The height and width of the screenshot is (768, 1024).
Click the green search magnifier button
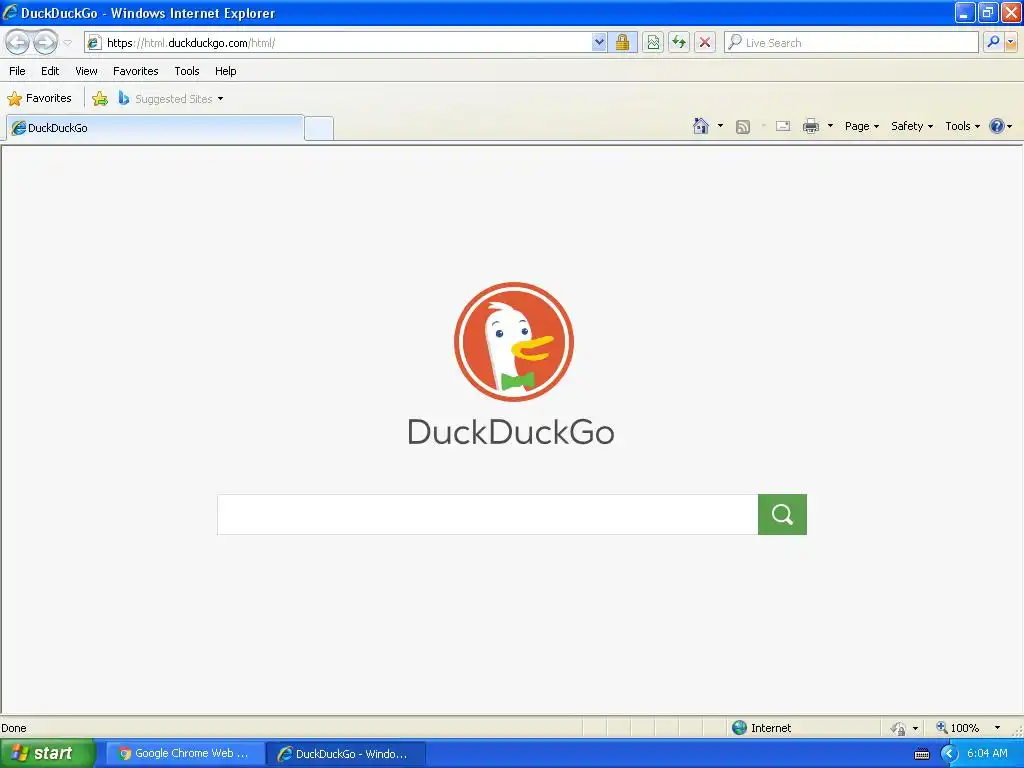click(x=782, y=515)
